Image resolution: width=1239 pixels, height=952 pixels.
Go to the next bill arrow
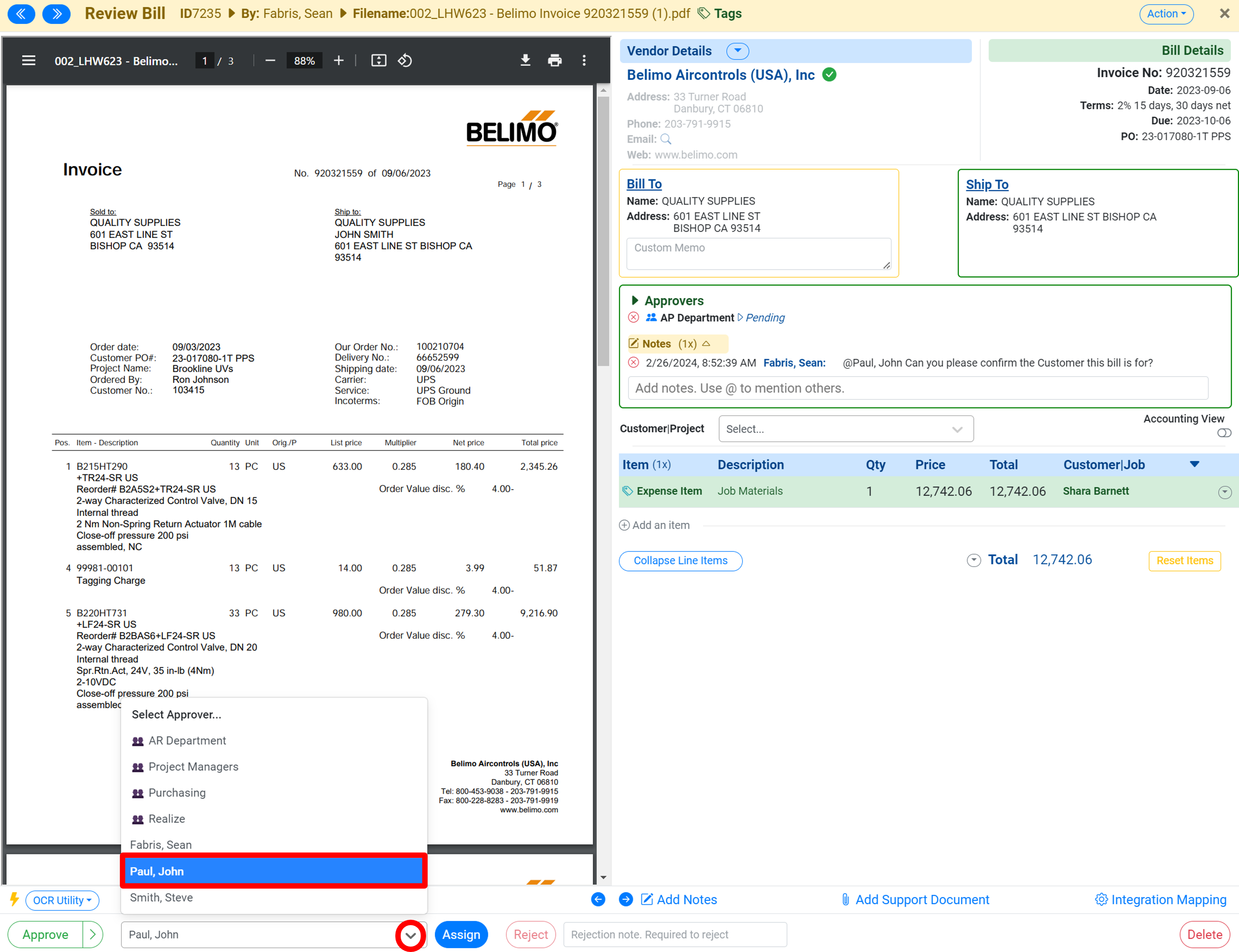pos(56,13)
